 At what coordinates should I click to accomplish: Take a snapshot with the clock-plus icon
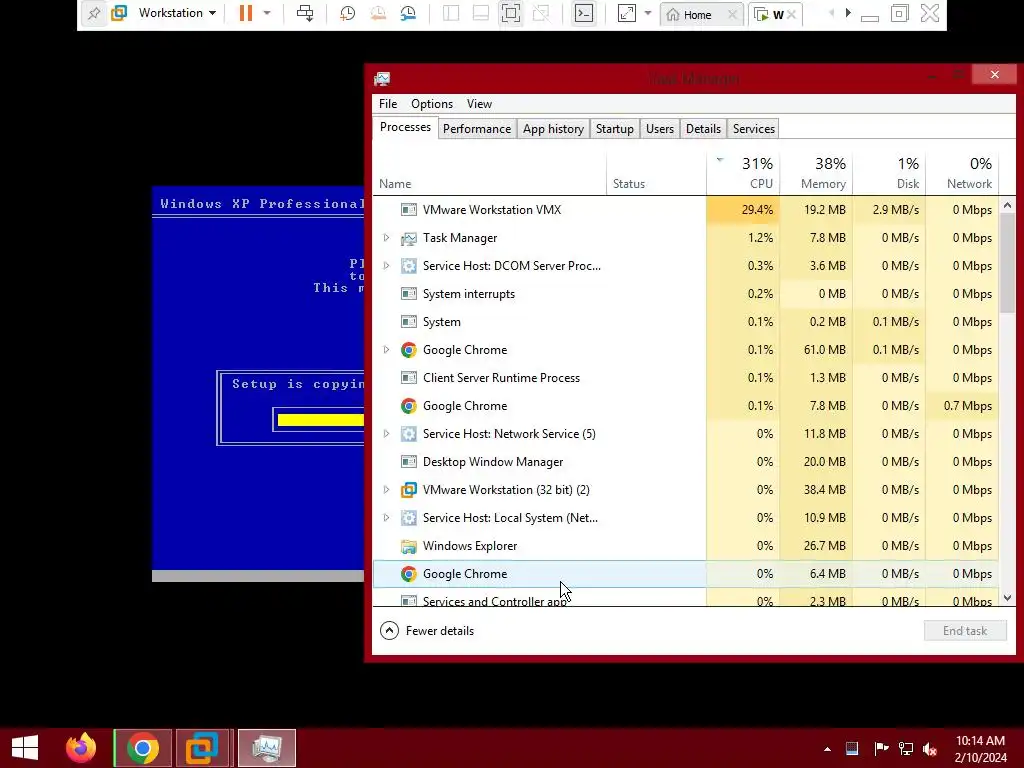[x=347, y=13]
